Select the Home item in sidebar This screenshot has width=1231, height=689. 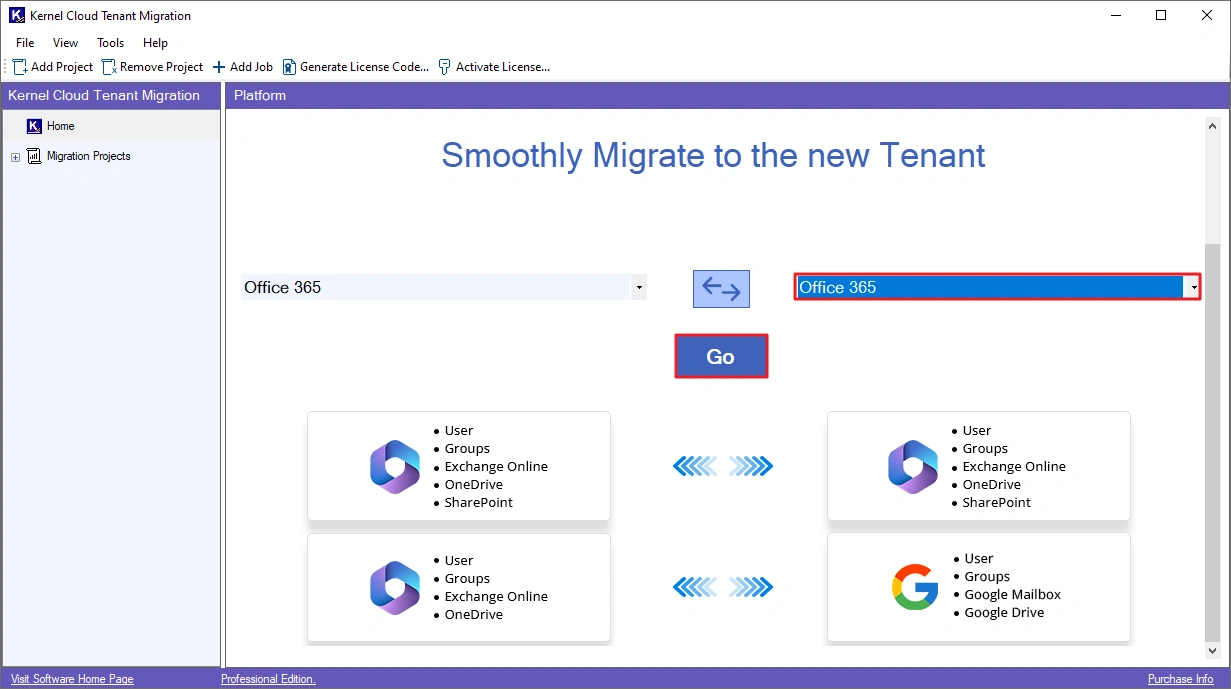(x=60, y=126)
